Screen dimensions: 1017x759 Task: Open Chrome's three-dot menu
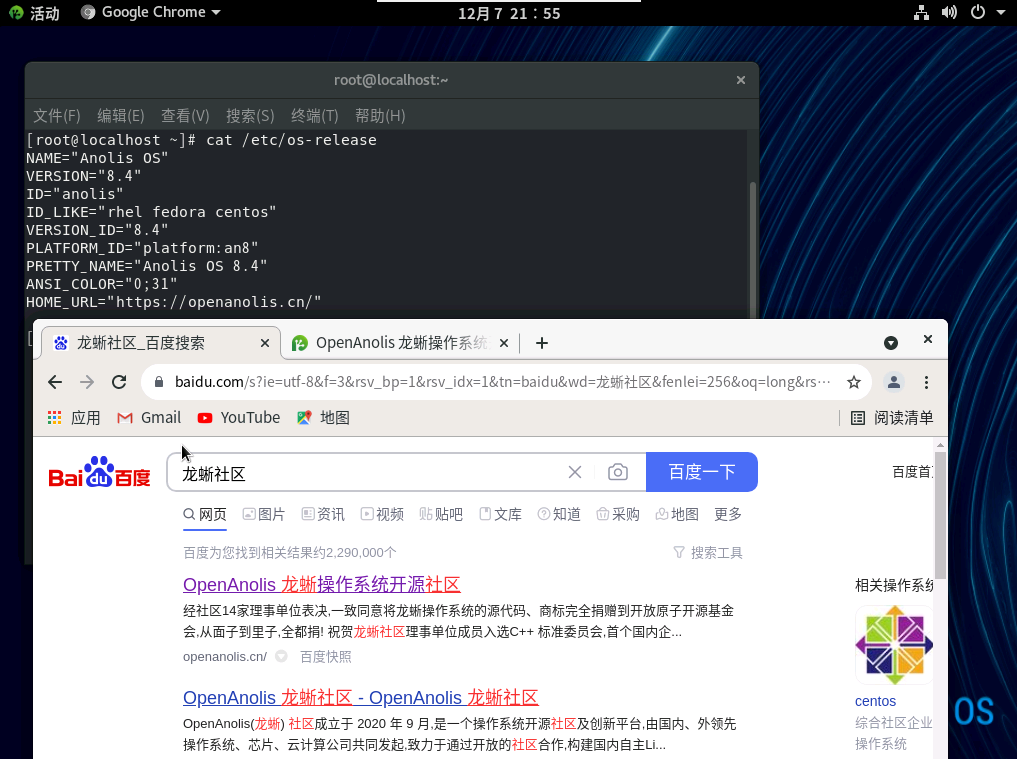click(927, 382)
